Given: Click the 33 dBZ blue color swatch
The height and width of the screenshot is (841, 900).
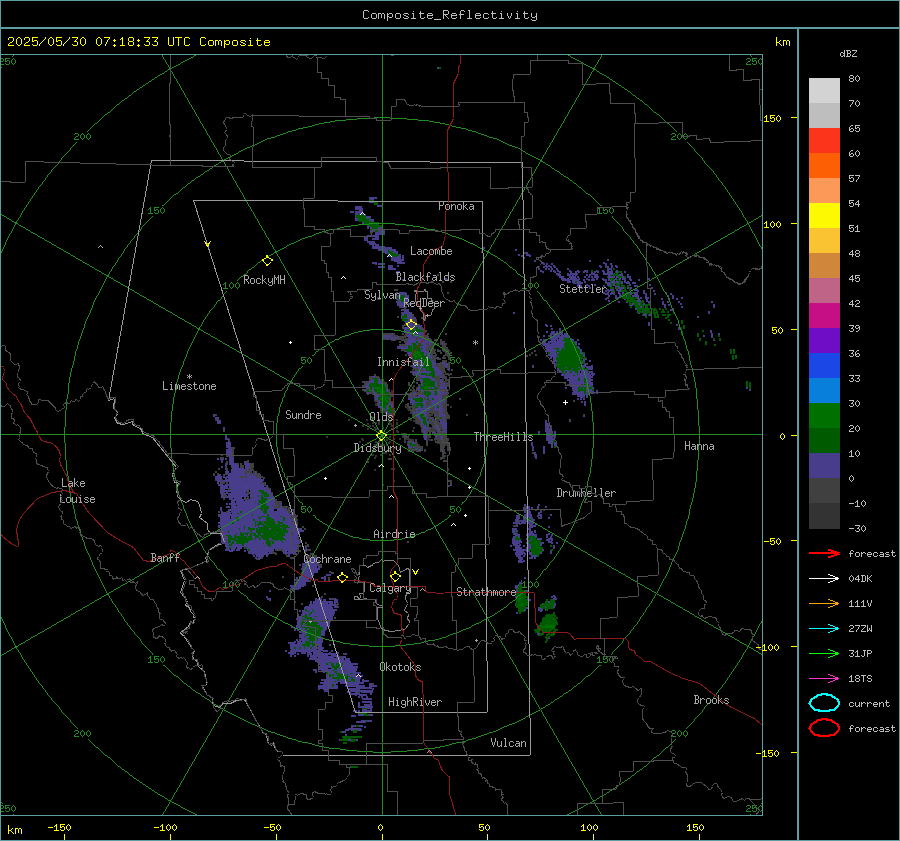Looking at the screenshot, I should pyautogui.click(x=824, y=390).
